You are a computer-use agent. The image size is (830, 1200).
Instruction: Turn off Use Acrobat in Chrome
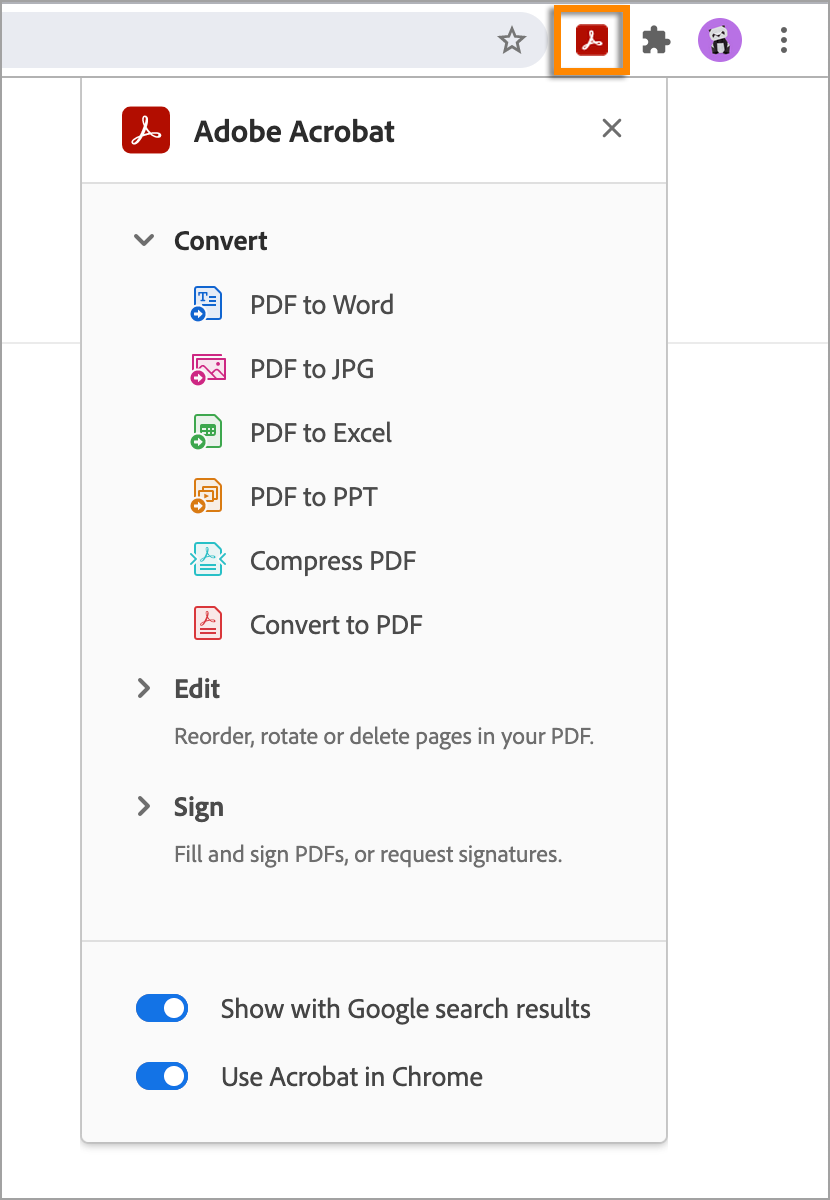(x=162, y=1076)
